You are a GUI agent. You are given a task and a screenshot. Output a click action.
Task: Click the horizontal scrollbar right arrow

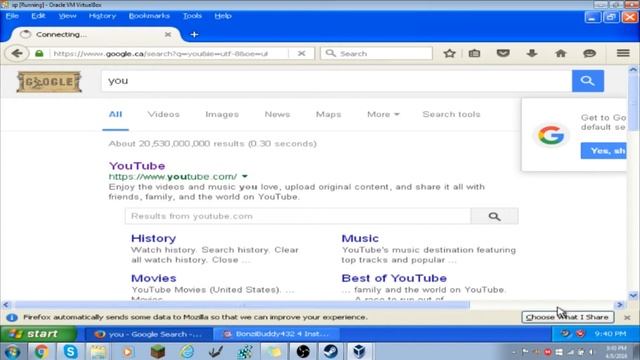(620, 305)
